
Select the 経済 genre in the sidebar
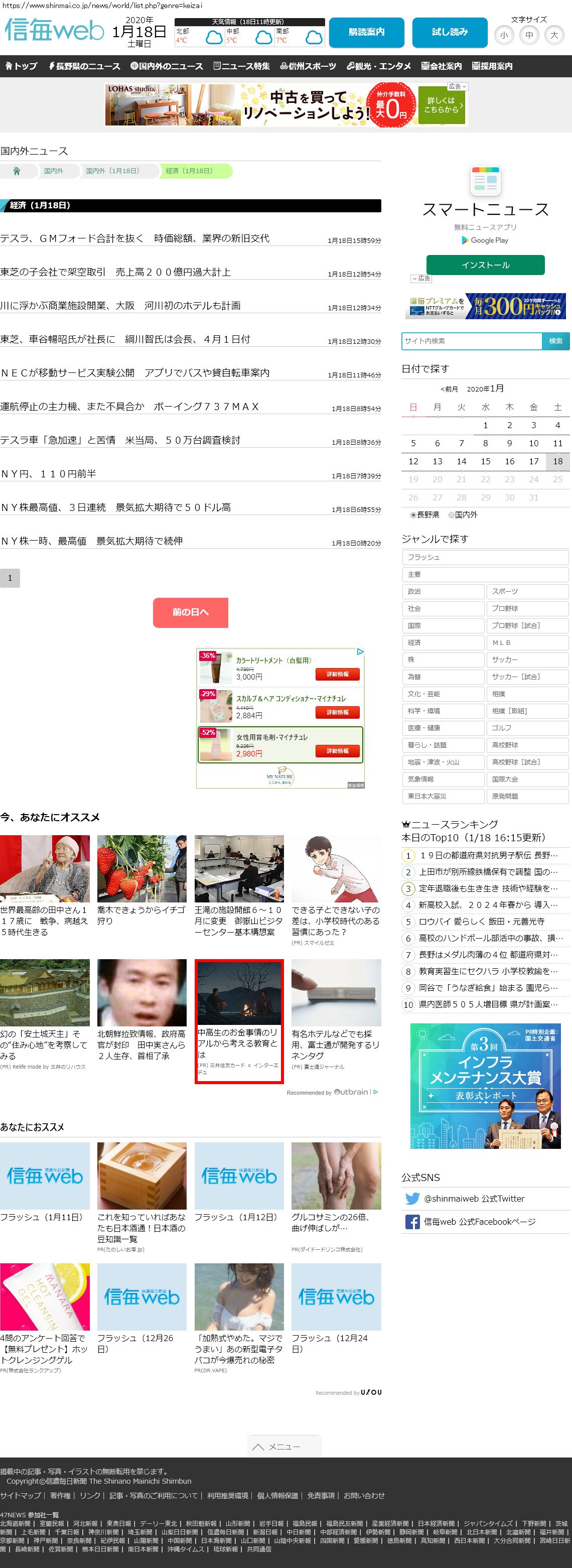tap(443, 642)
